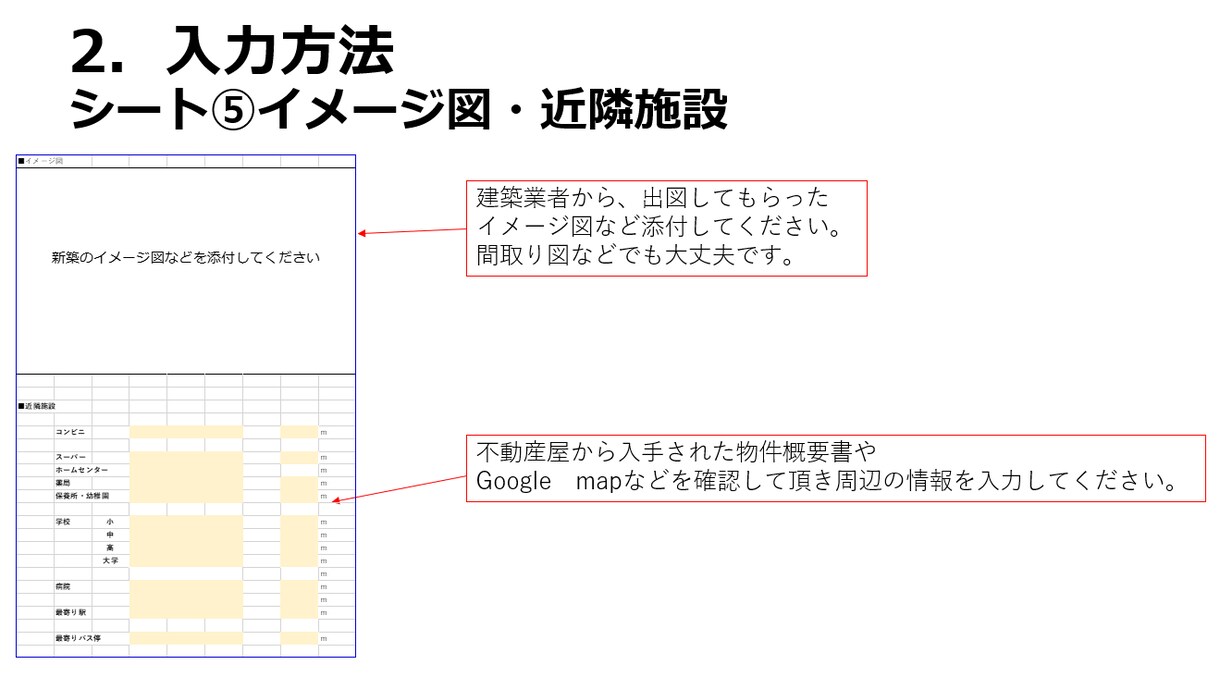
Task: Select the "大学" school-level cell
Action: (110, 561)
